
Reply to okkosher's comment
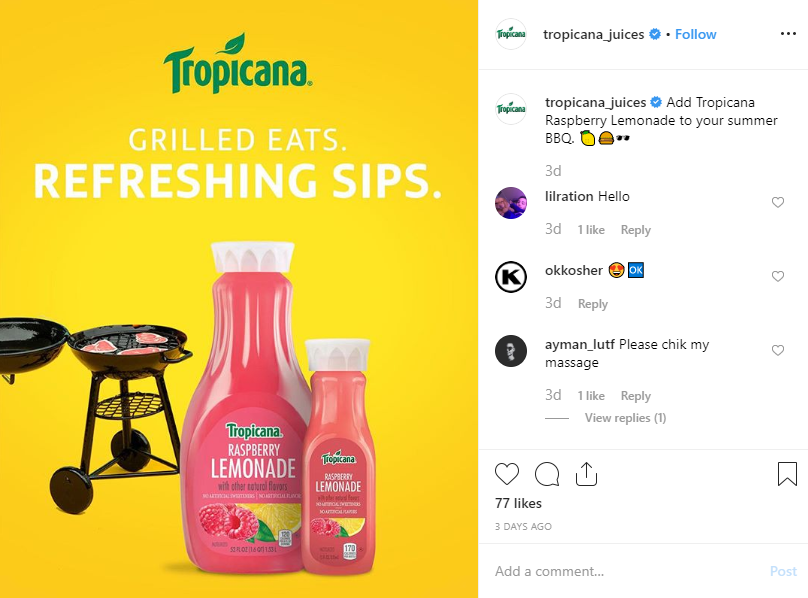(x=593, y=304)
